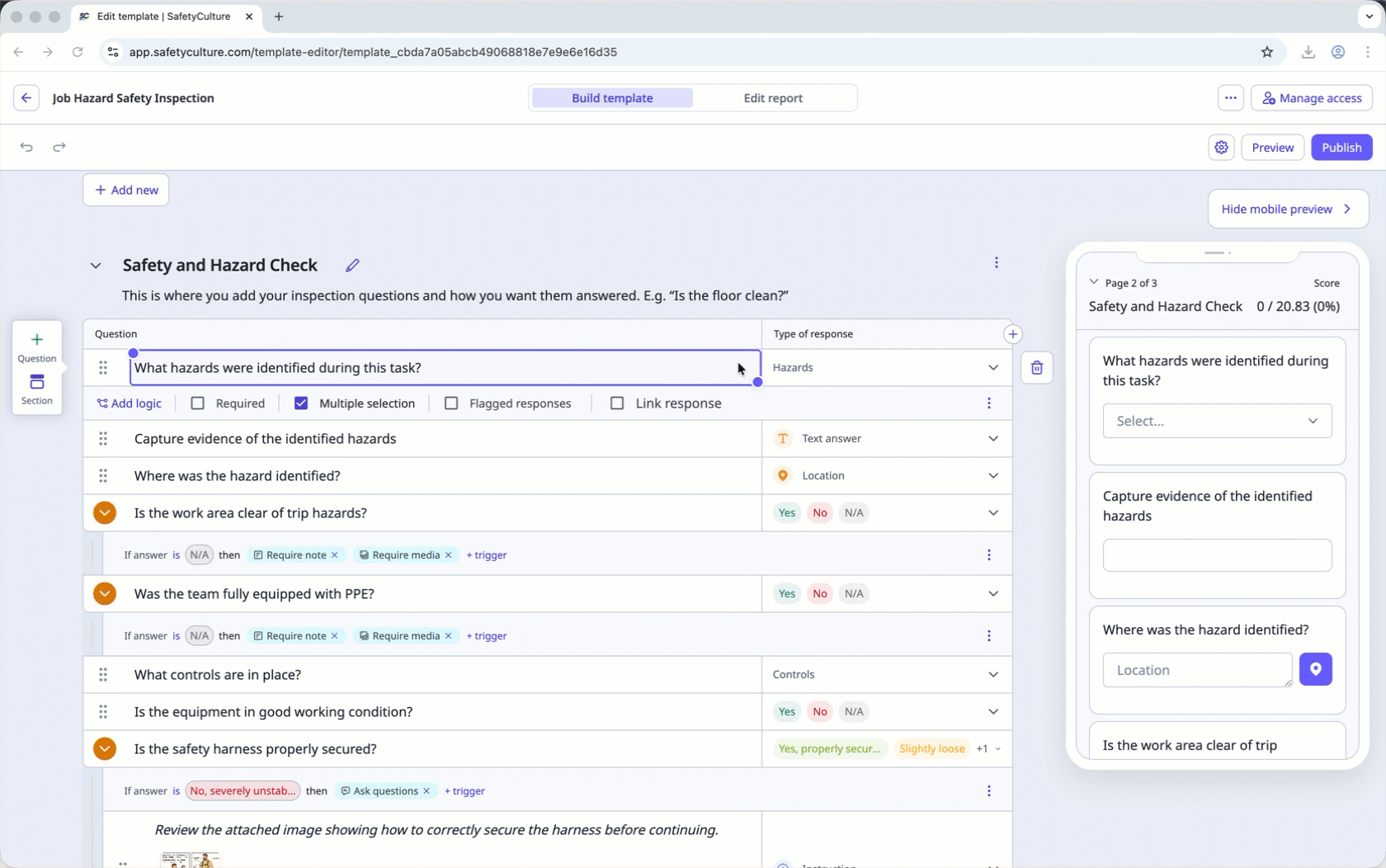Click the N/A condition chip in PPE logic

point(199,636)
